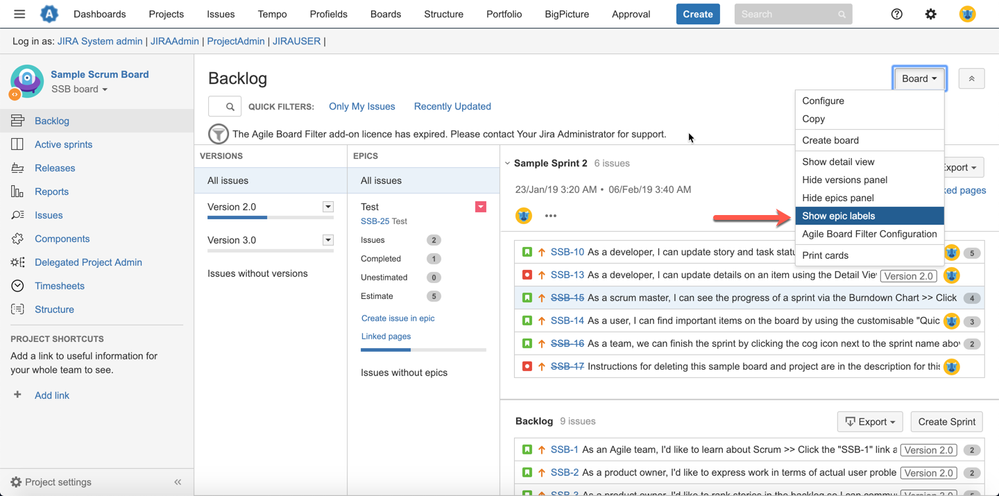Open the administration gear menu
The image size is (999, 496).
tap(931, 14)
